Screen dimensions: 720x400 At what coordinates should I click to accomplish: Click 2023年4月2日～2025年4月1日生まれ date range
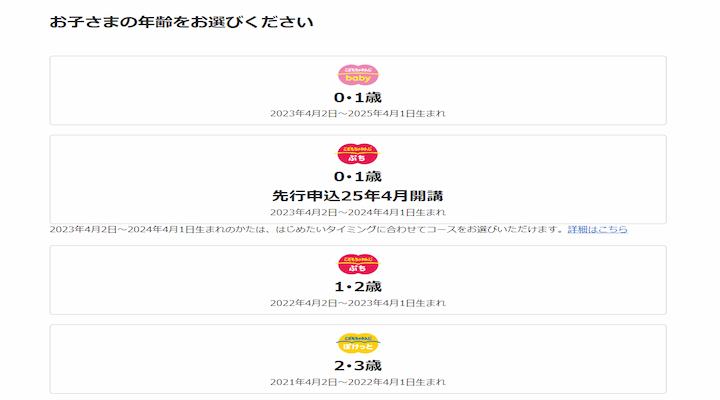click(358, 113)
